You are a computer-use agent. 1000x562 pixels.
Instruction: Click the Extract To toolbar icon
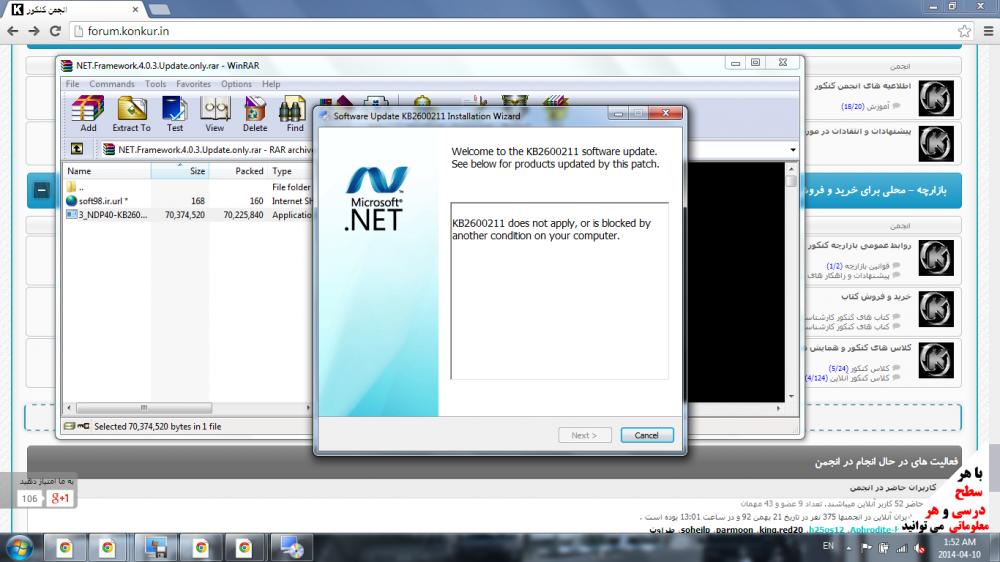[131, 114]
